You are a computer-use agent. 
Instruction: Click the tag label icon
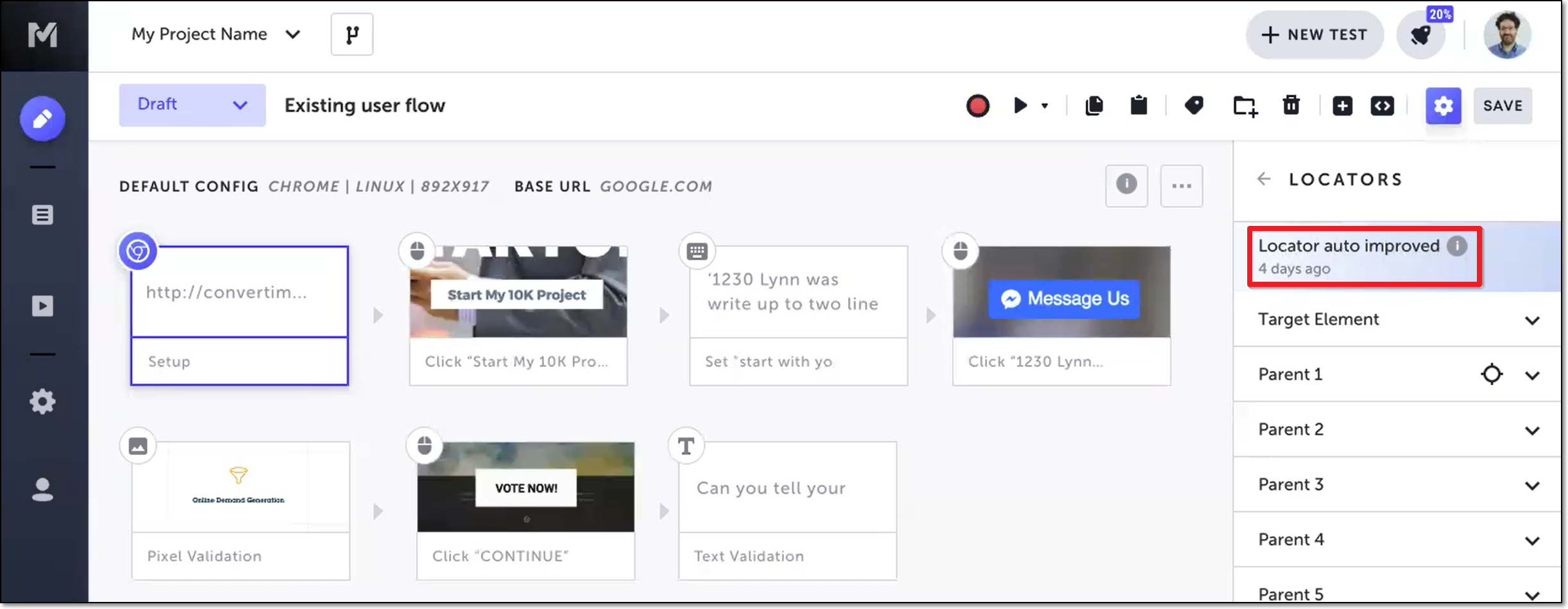[x=1194, y=105]
